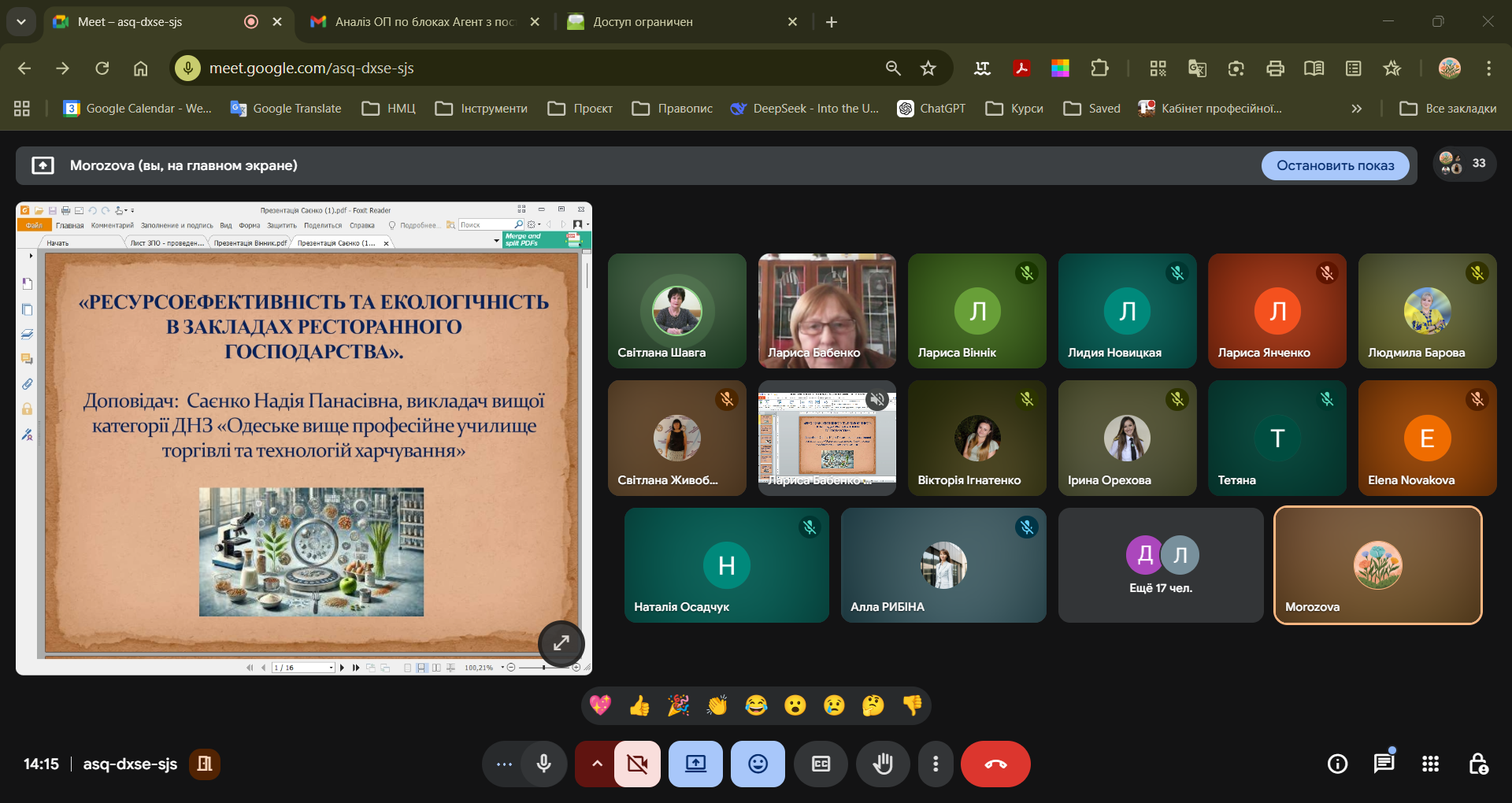The image size is (1512, 803).
Task: Send the clapping hands reaction
Action: coord(717,705)
